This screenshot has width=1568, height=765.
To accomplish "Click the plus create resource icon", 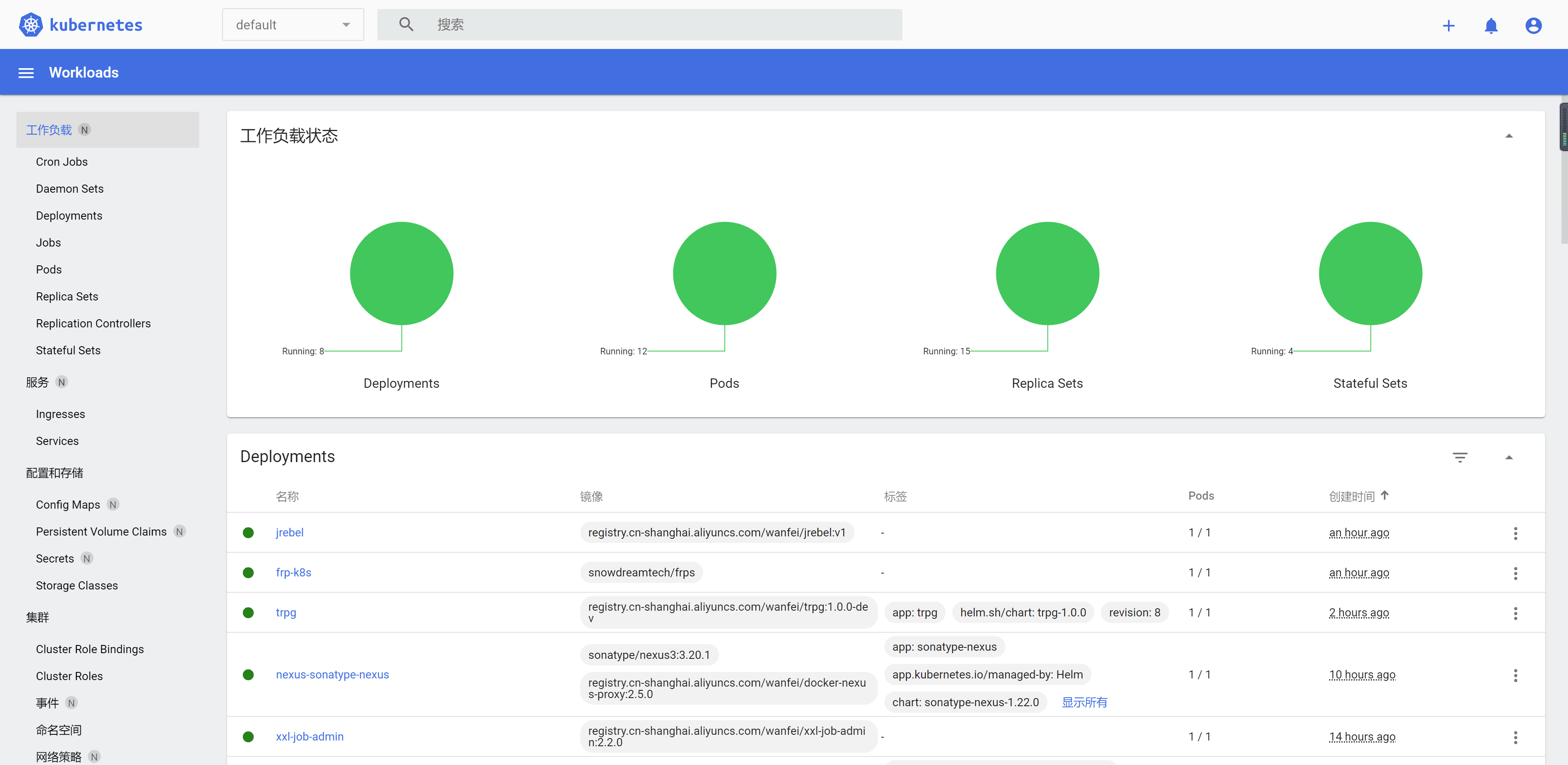I will [1448, 26].
